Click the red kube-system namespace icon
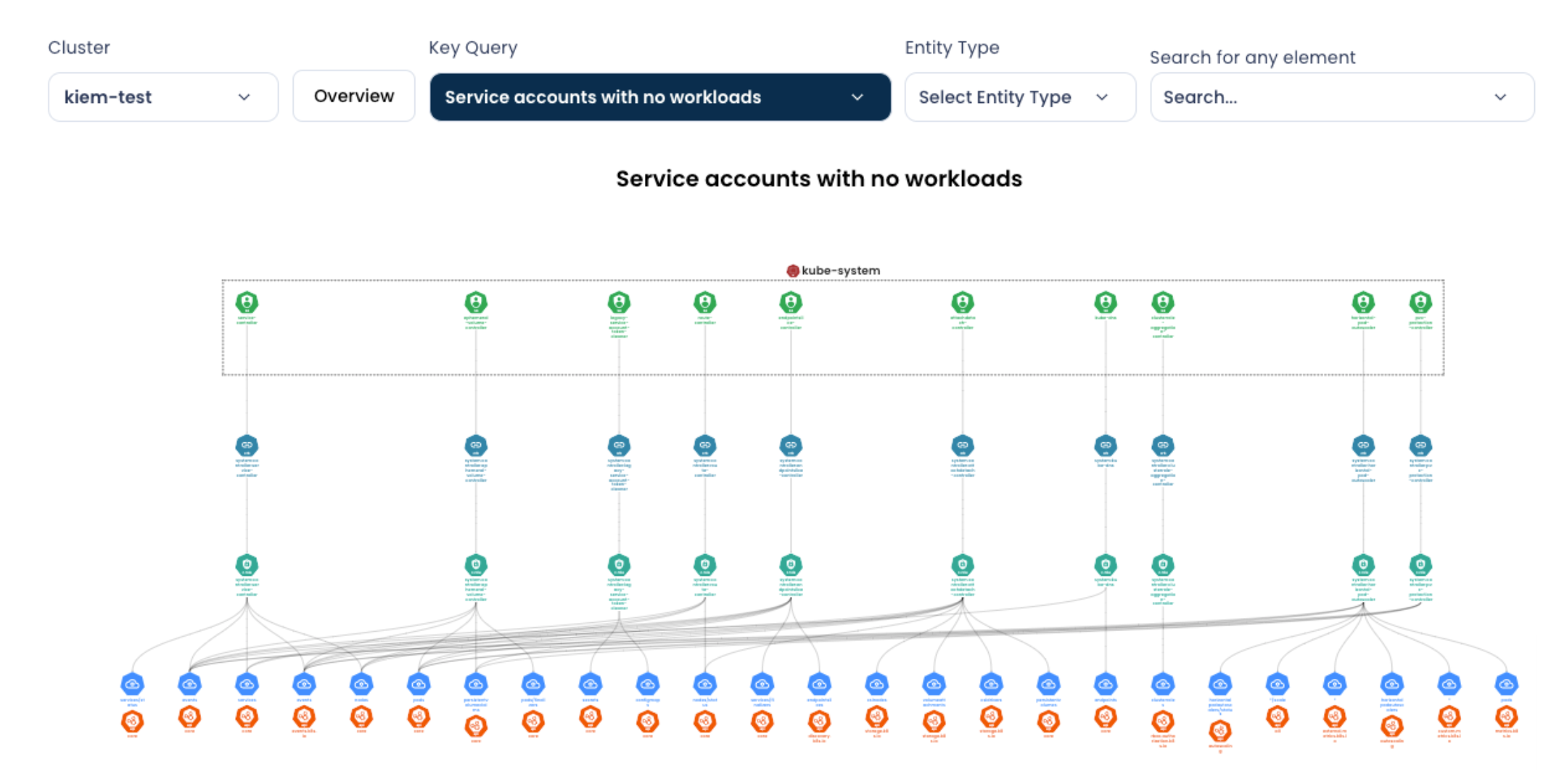The image size is (1551, 784). [793, 271]
